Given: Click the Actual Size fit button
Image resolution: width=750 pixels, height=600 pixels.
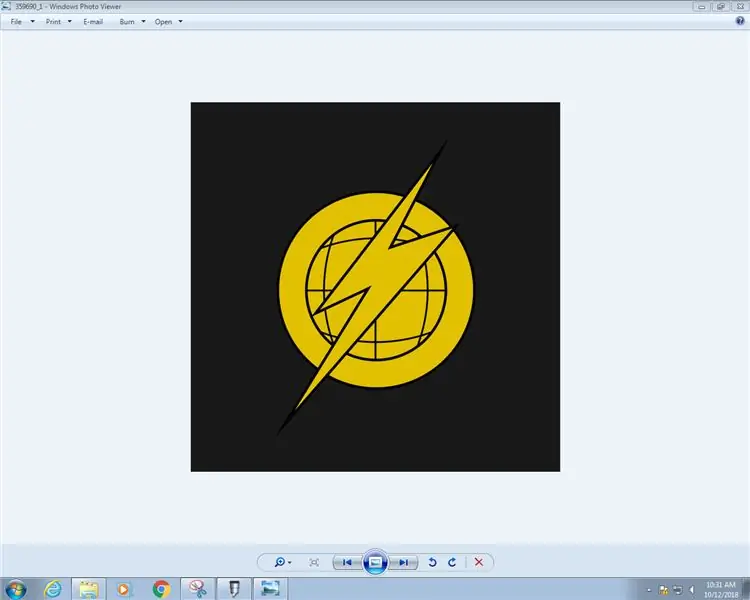Looking at the screenshot, I should (314, 562).
